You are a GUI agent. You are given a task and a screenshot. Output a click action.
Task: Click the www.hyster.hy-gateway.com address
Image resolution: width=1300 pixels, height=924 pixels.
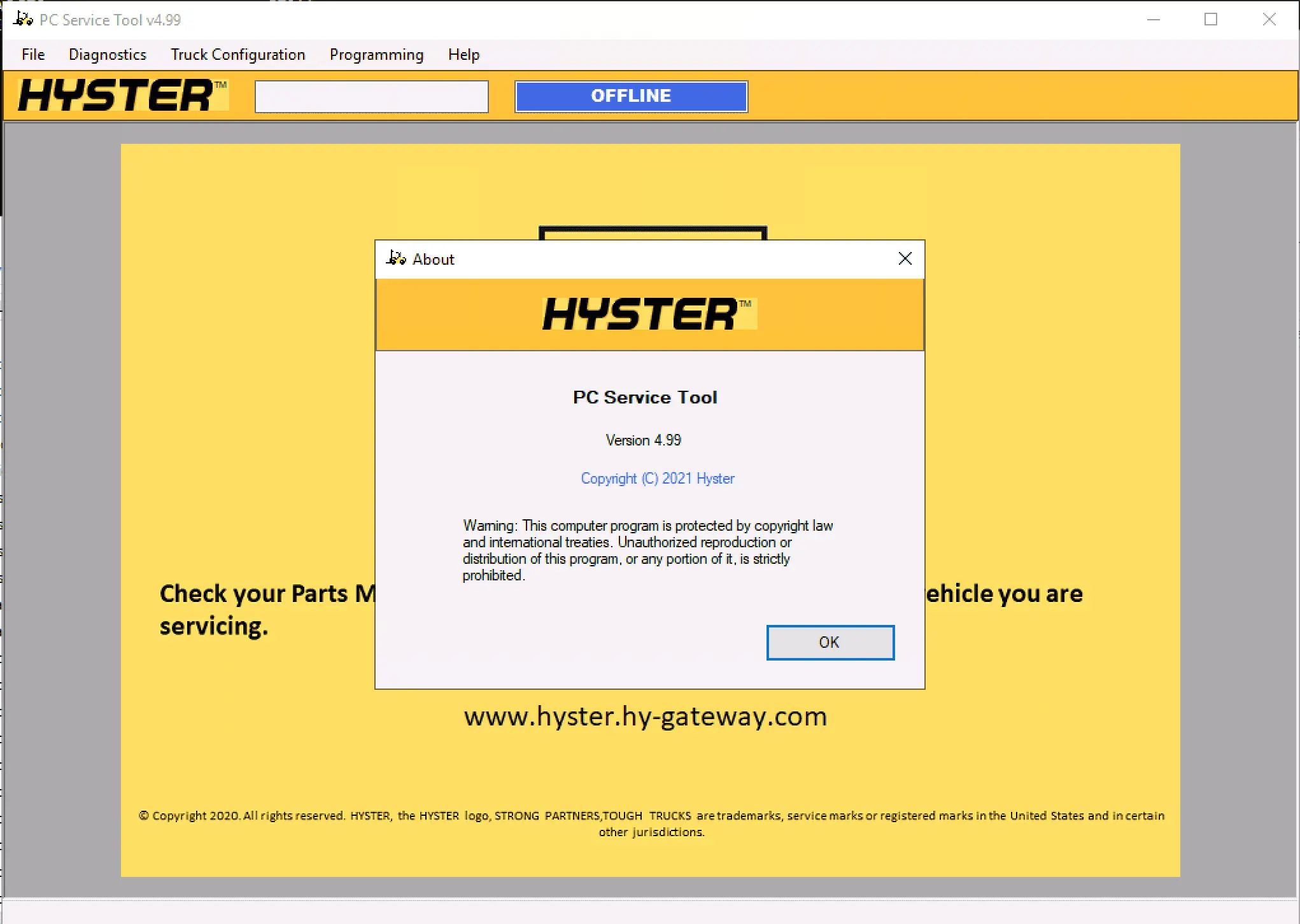646,717
